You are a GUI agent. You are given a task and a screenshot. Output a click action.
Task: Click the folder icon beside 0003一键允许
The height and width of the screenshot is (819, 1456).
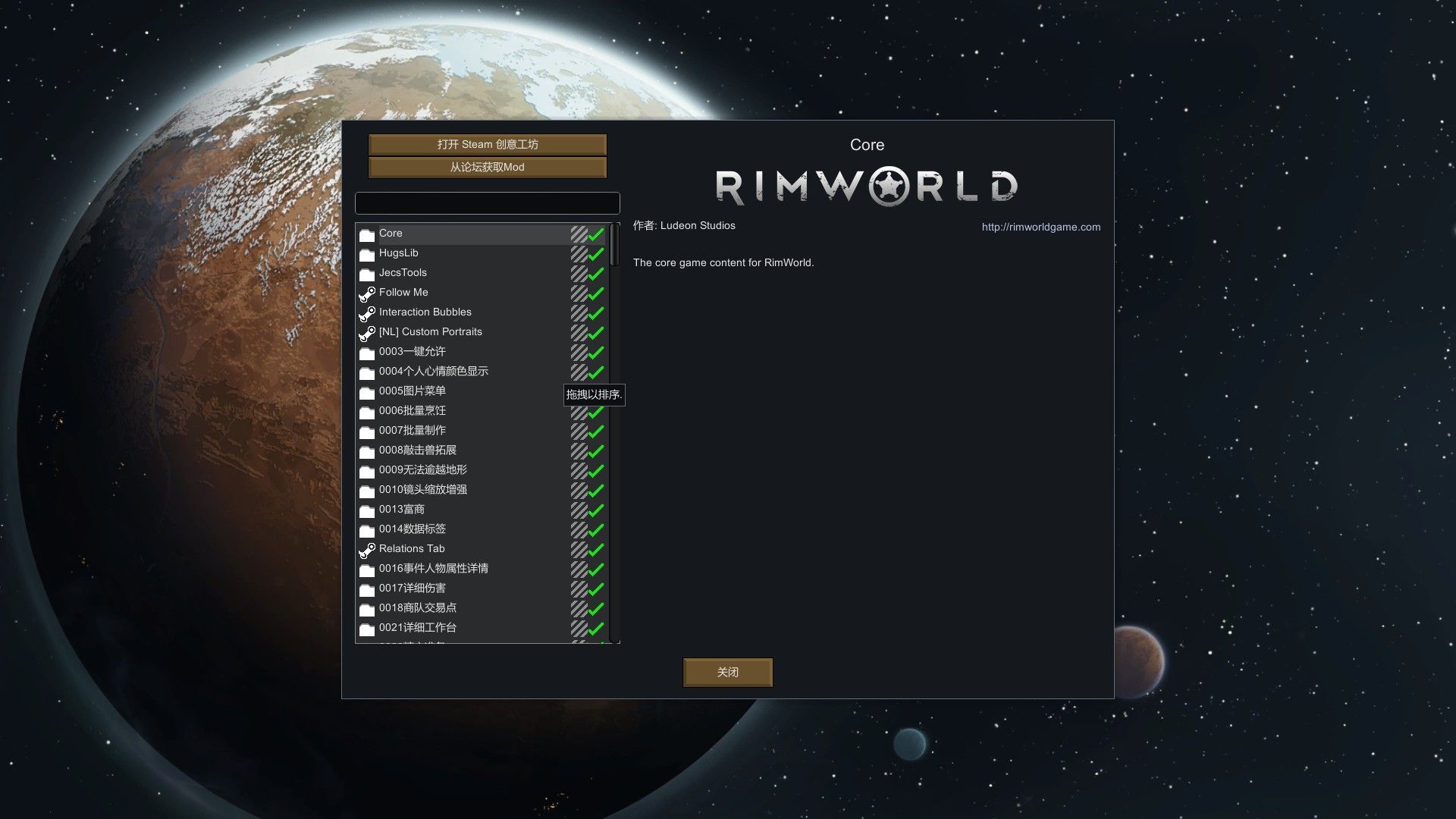pyautogui.click(x=367, y=353)
